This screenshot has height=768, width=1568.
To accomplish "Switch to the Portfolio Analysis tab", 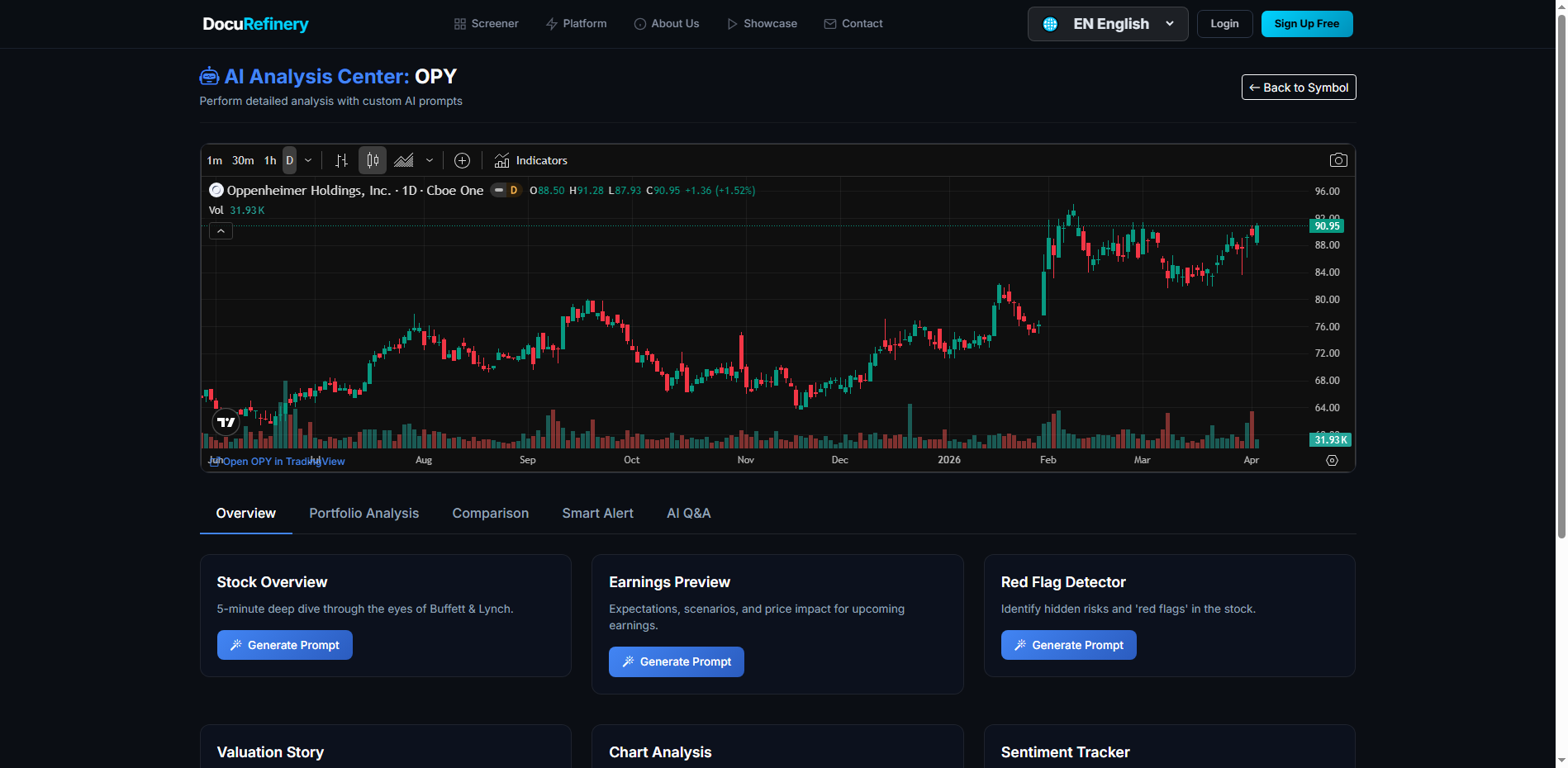I will point(364,513).
